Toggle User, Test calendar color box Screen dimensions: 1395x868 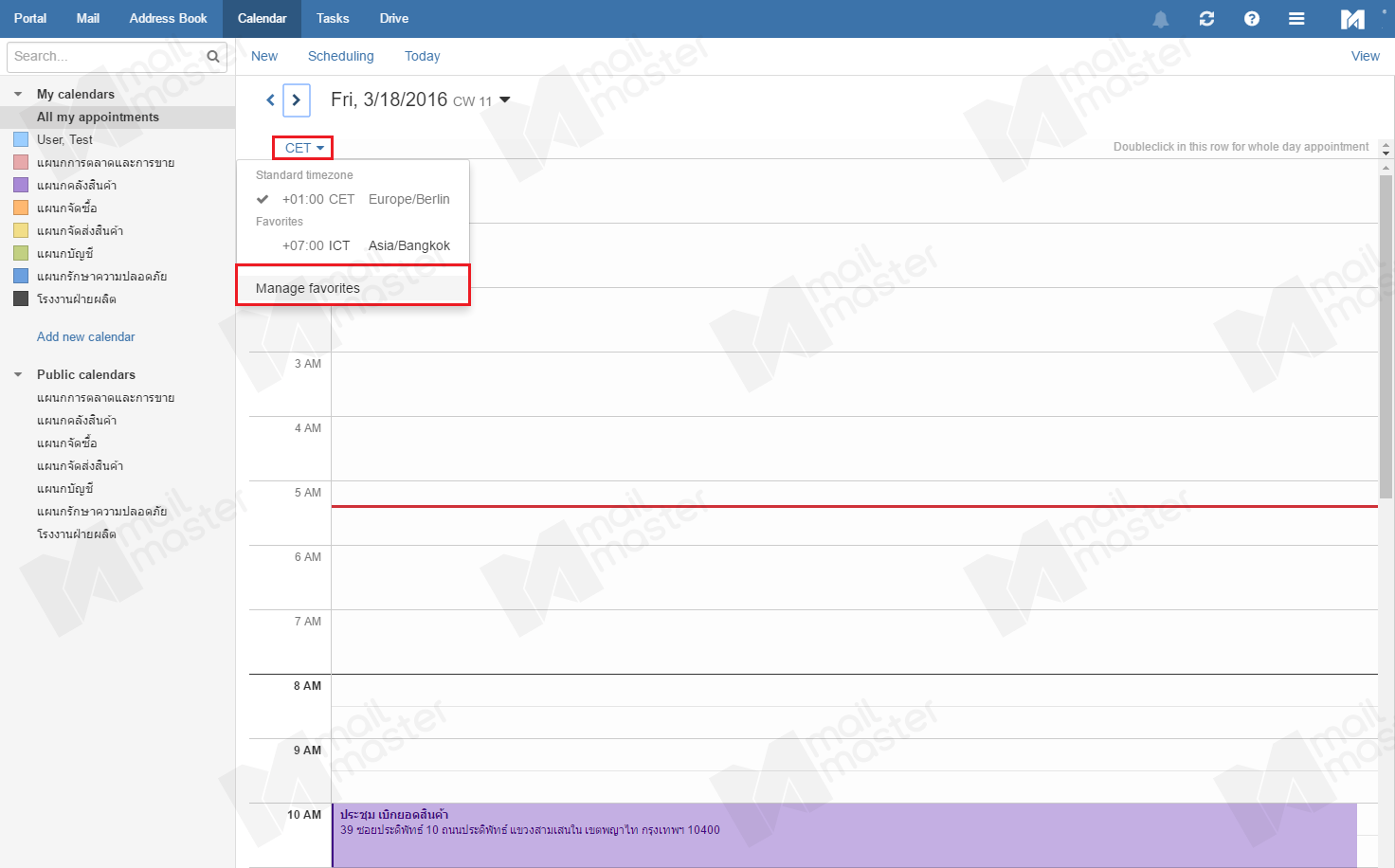point(21,139)
